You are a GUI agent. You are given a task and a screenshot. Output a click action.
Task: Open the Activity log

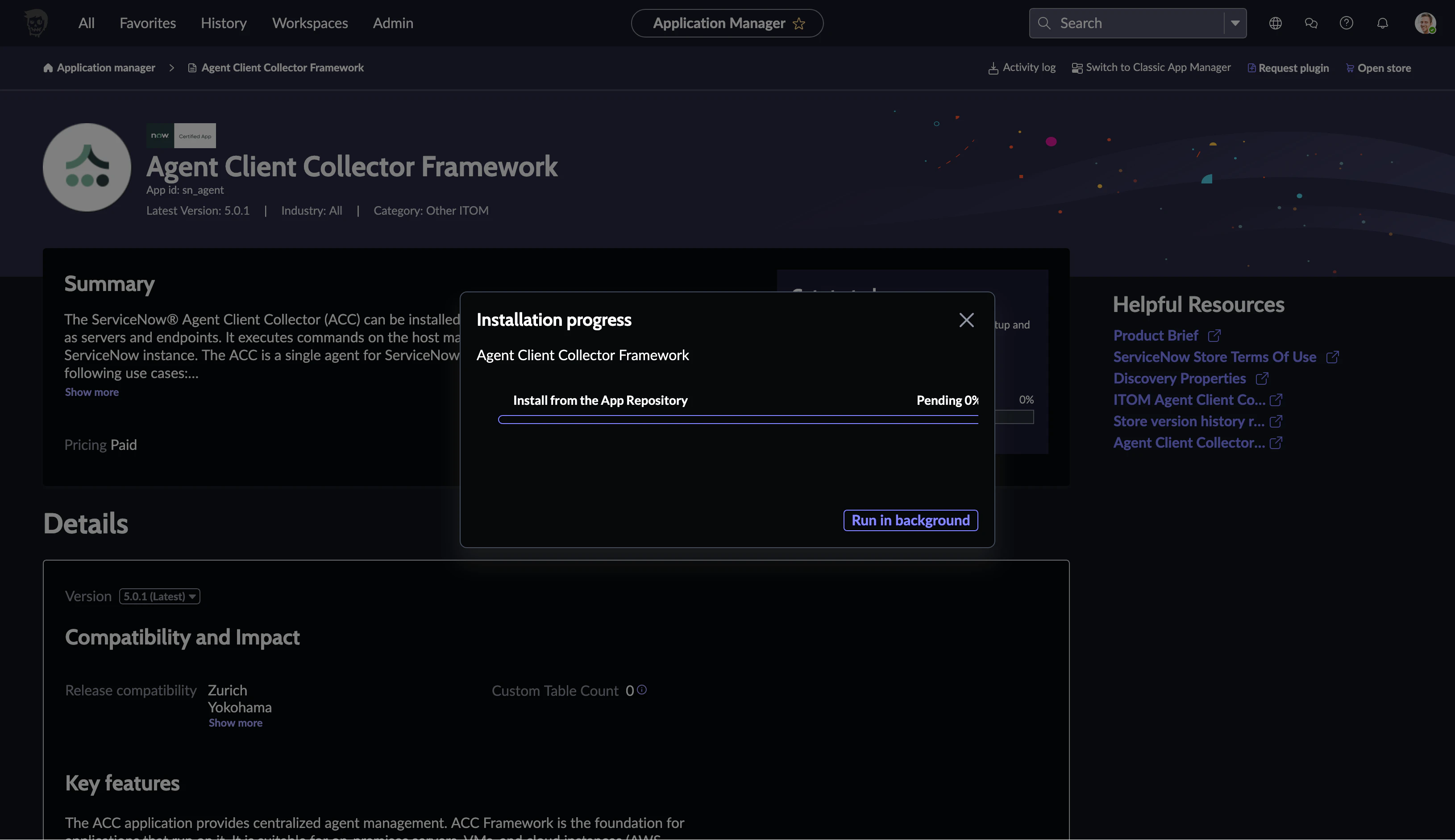(x=1029, y=67)
